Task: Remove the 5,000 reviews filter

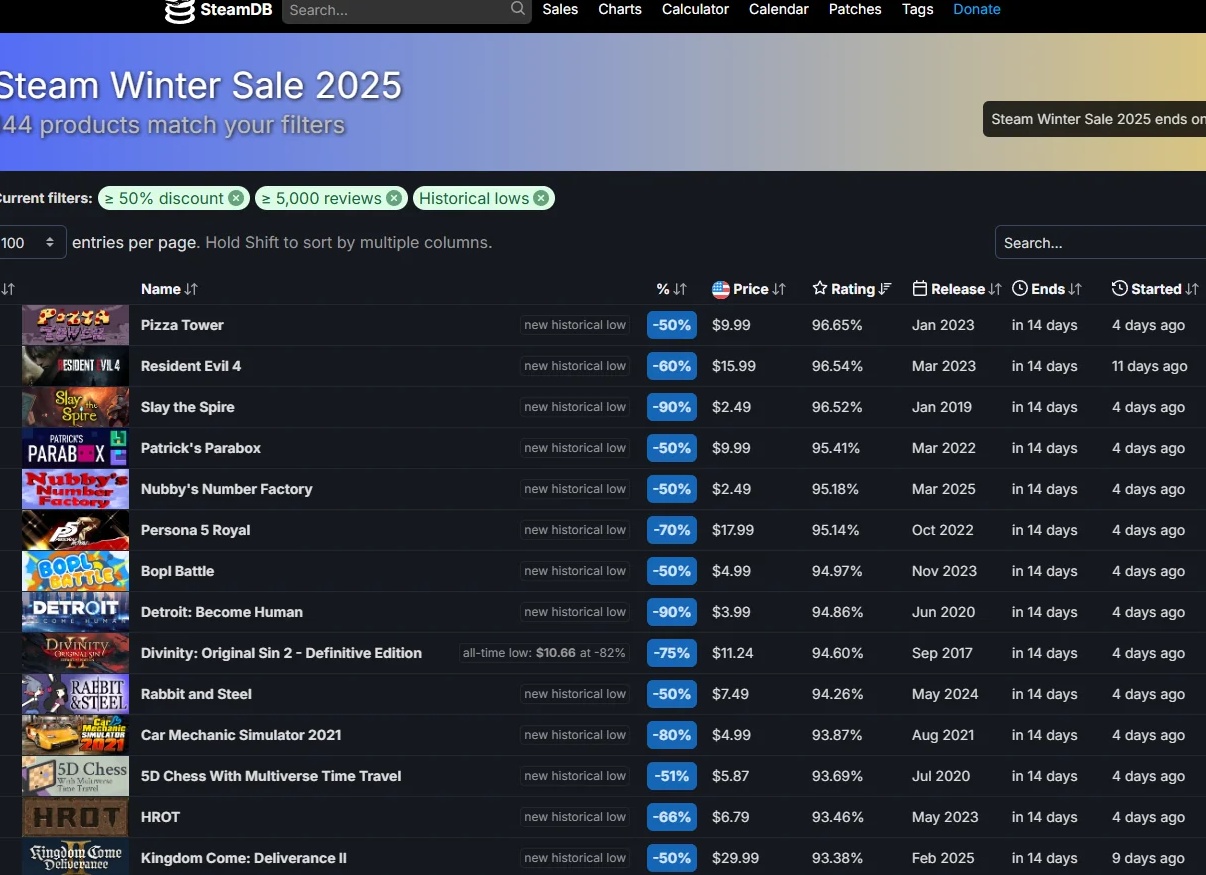Action: click(x=394, y=198)
